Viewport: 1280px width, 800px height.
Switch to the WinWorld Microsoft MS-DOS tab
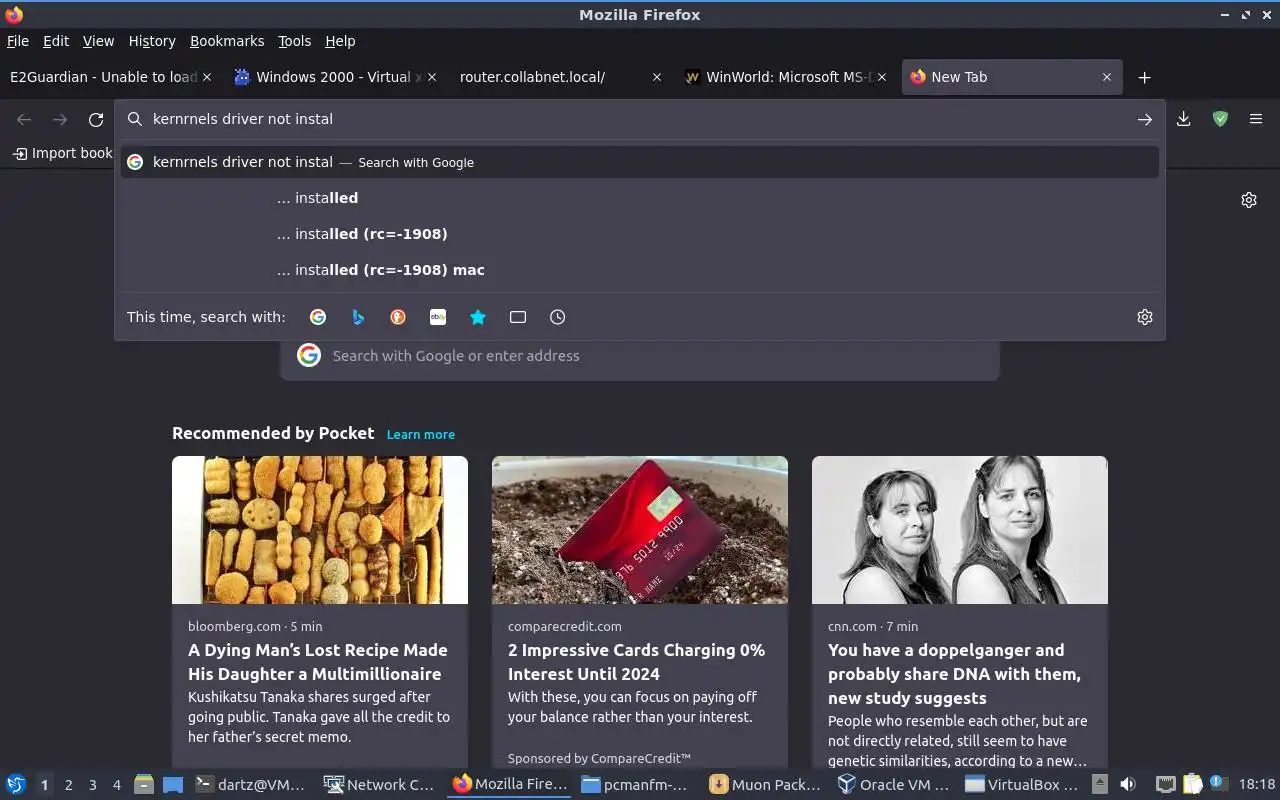[778, 77]
